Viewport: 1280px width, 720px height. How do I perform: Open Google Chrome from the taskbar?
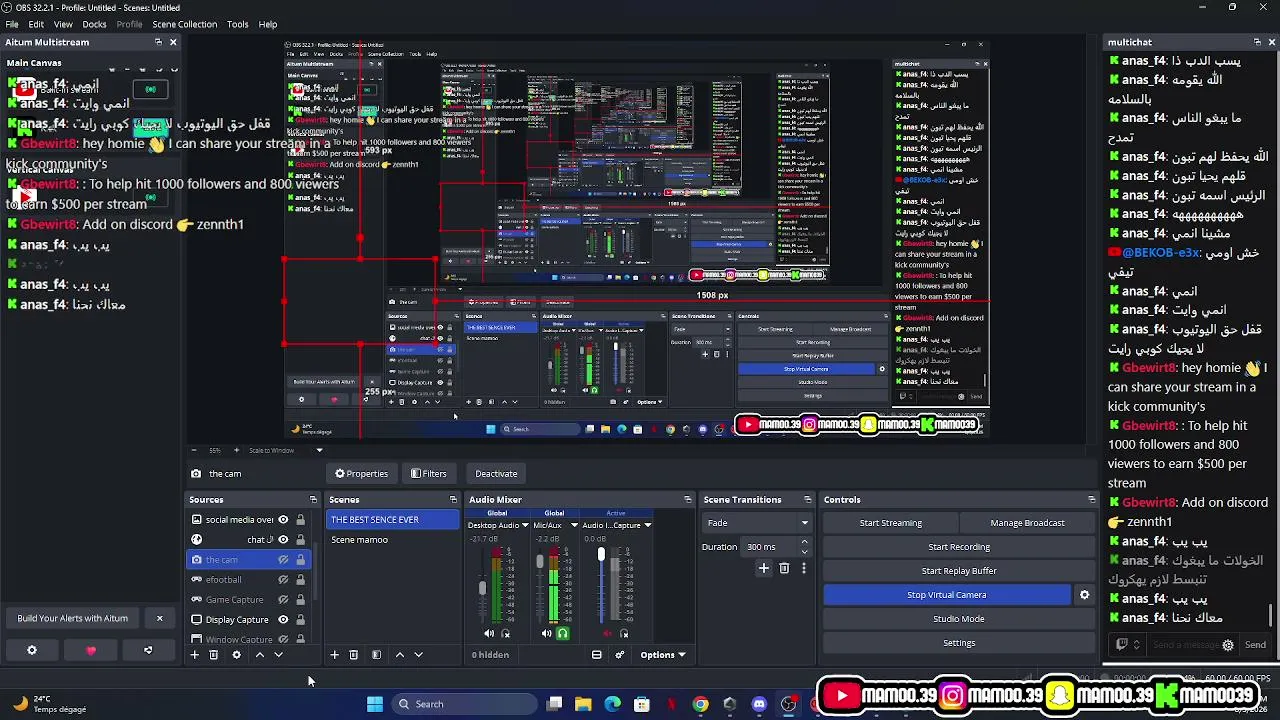[700, 704]
